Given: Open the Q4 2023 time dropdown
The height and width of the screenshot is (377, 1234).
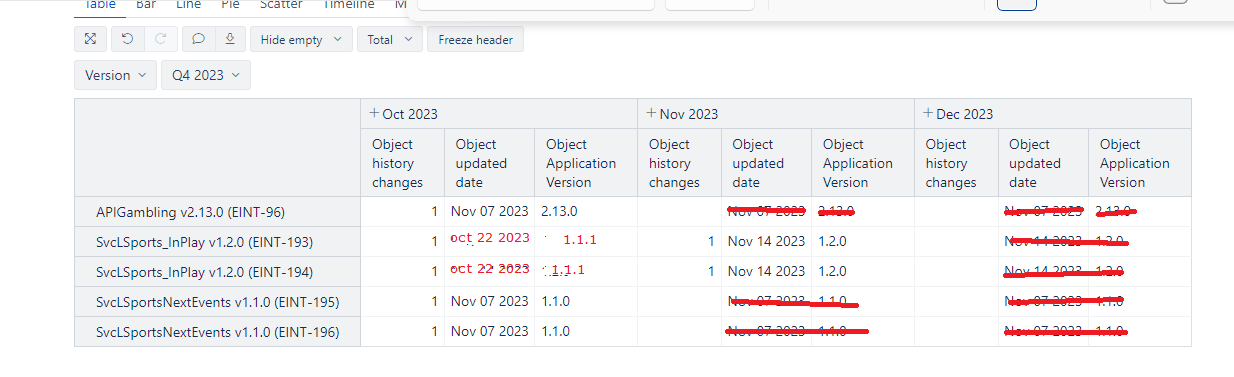Looking at the screenshot, I should pos(206,75).
